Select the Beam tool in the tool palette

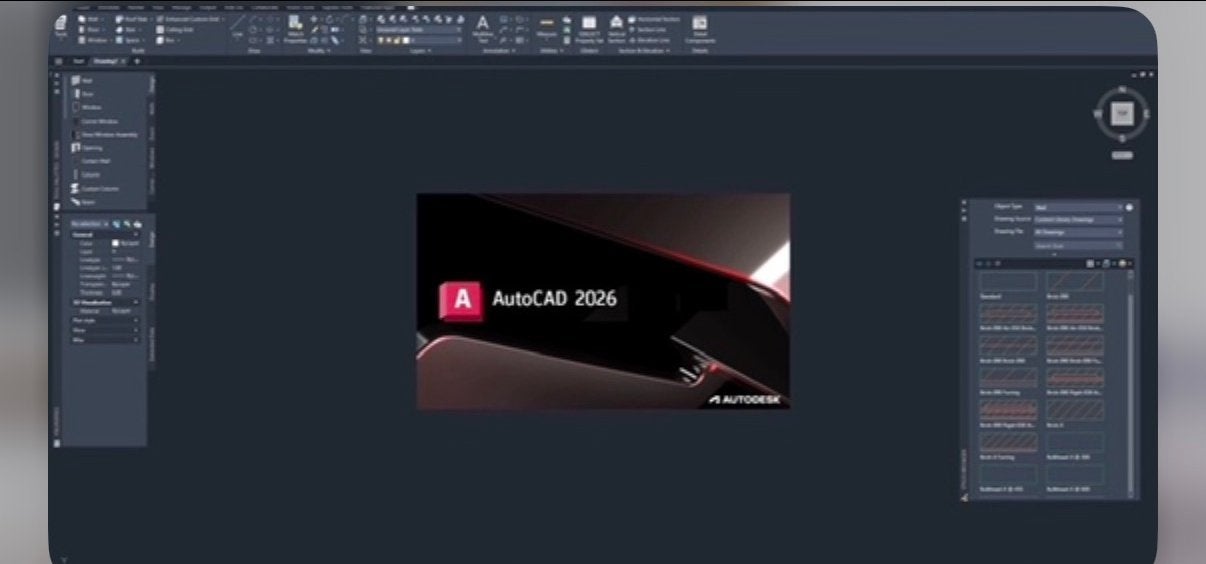pyautogui.click(x=82, y=202)
